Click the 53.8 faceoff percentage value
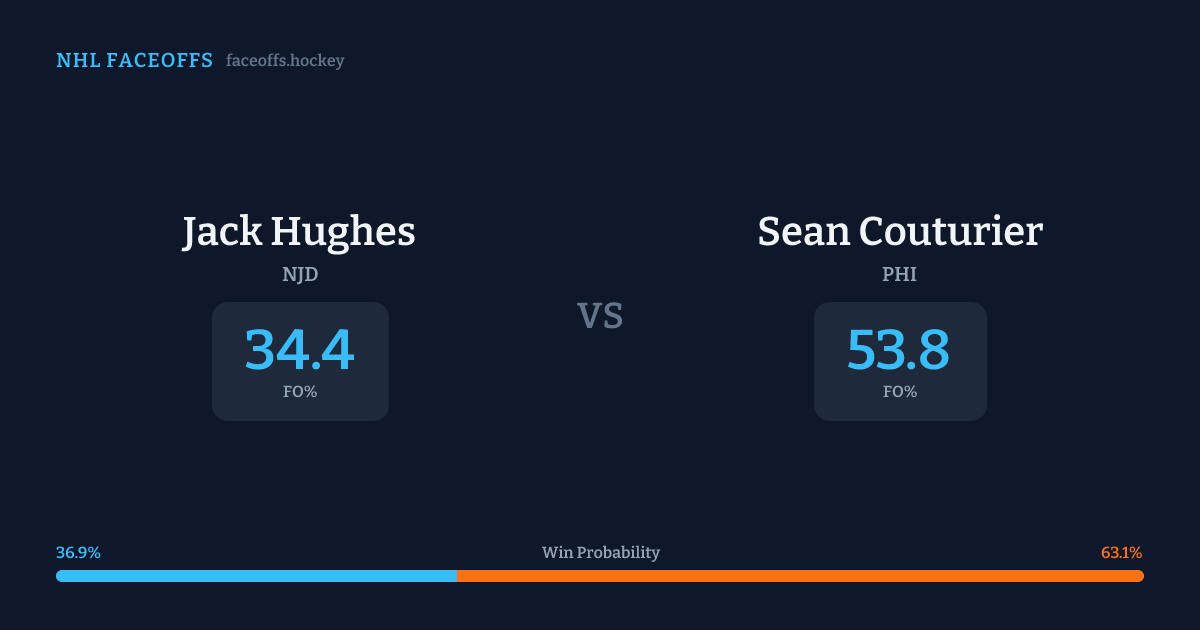The height and width of the screenshot is (630, 1200). [899, 350]
